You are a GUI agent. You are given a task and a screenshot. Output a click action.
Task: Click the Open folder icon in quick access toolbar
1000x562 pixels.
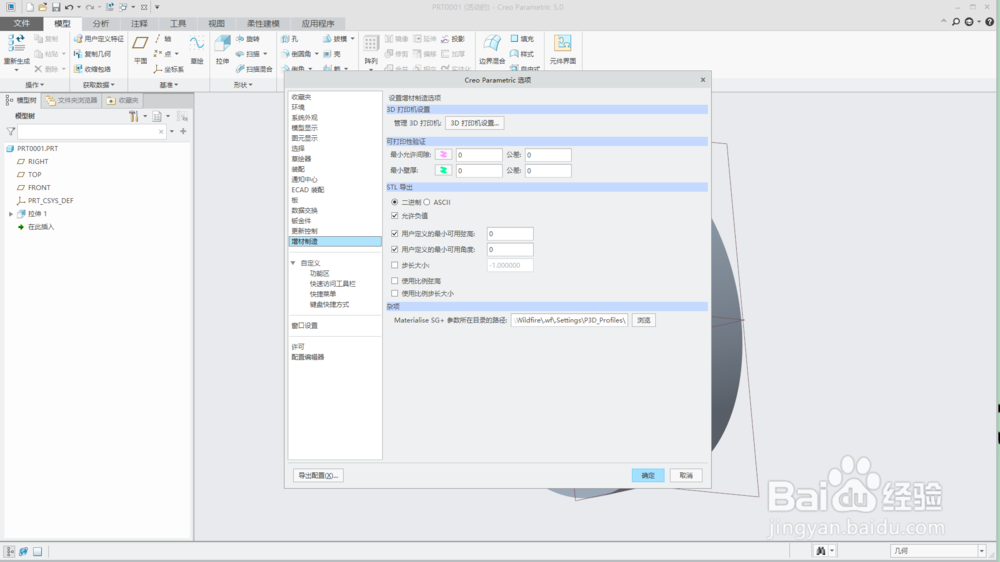coord(43,7)
